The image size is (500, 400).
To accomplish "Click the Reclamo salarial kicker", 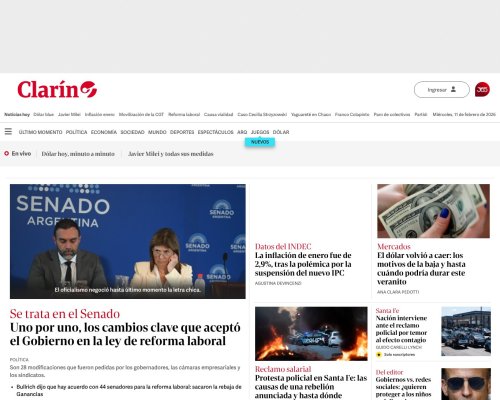I will pyautogui.click(x=283, y=369).
